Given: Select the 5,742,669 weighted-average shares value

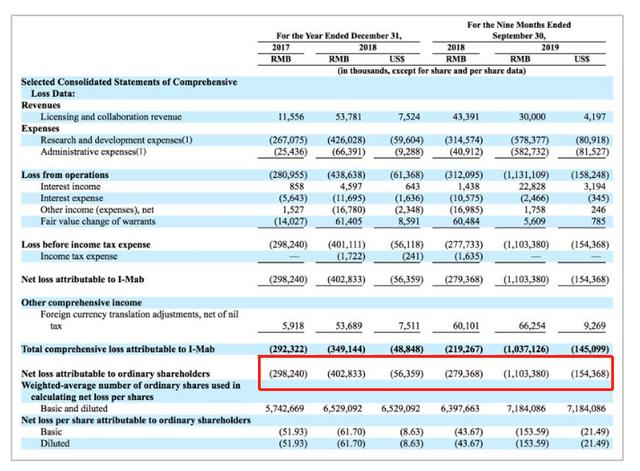Looking at the screenshot, I should (x=285, y=408).
